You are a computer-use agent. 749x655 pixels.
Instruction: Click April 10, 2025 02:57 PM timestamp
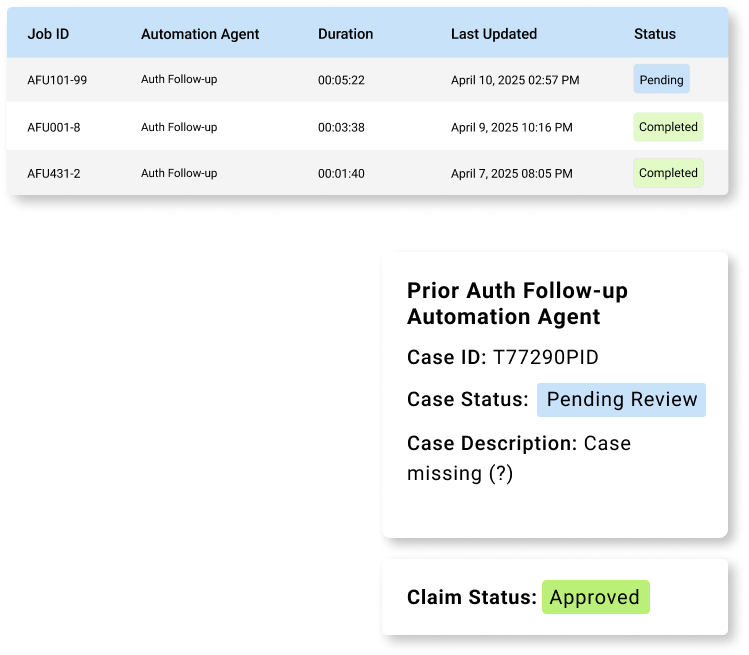(515, 80)
